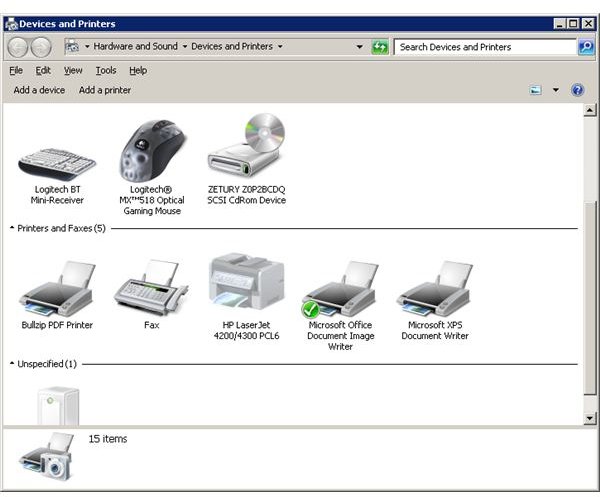Expand the dropdown arrow after Devices and Printers breadcrumb
Viewport: 600px width, 497px height.
(x=280, y=47)
